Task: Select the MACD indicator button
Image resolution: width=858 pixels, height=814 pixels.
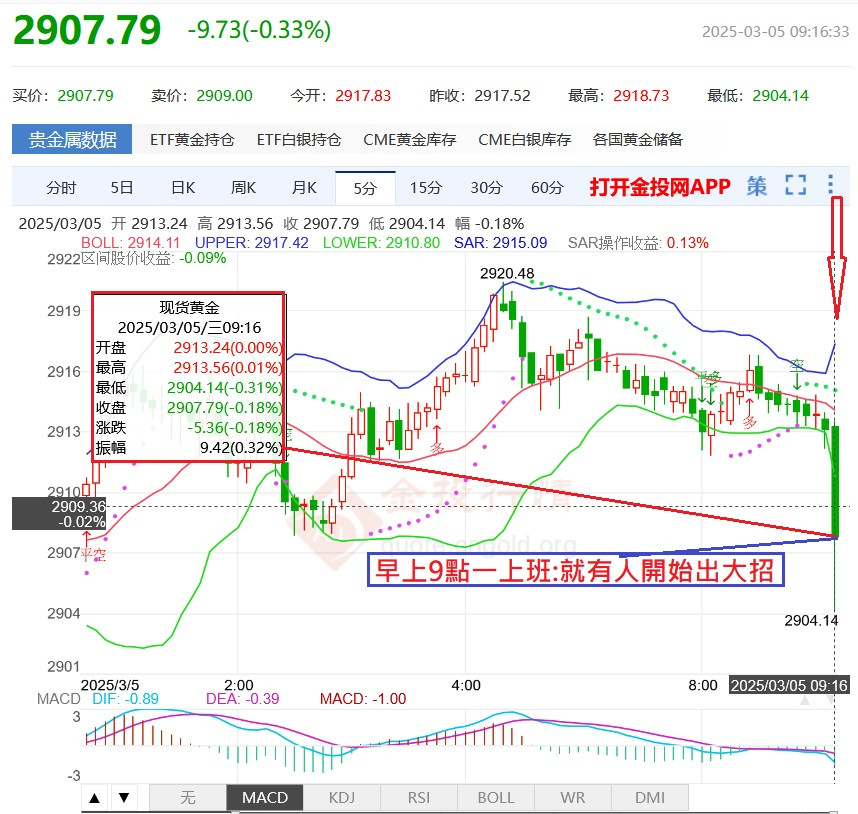Action: point(265,798)
